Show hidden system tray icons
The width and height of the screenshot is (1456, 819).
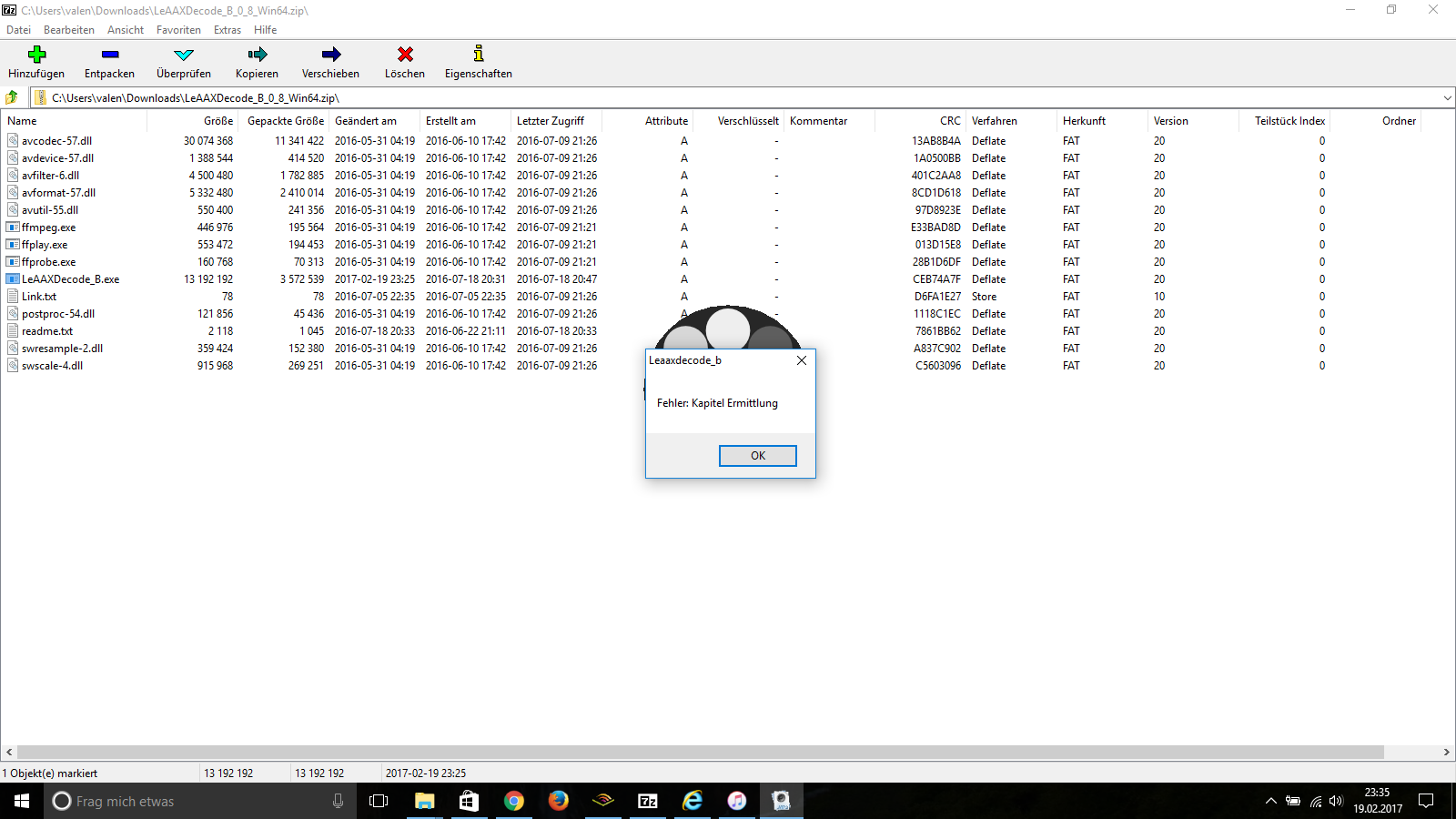[x=1270, y=802]
